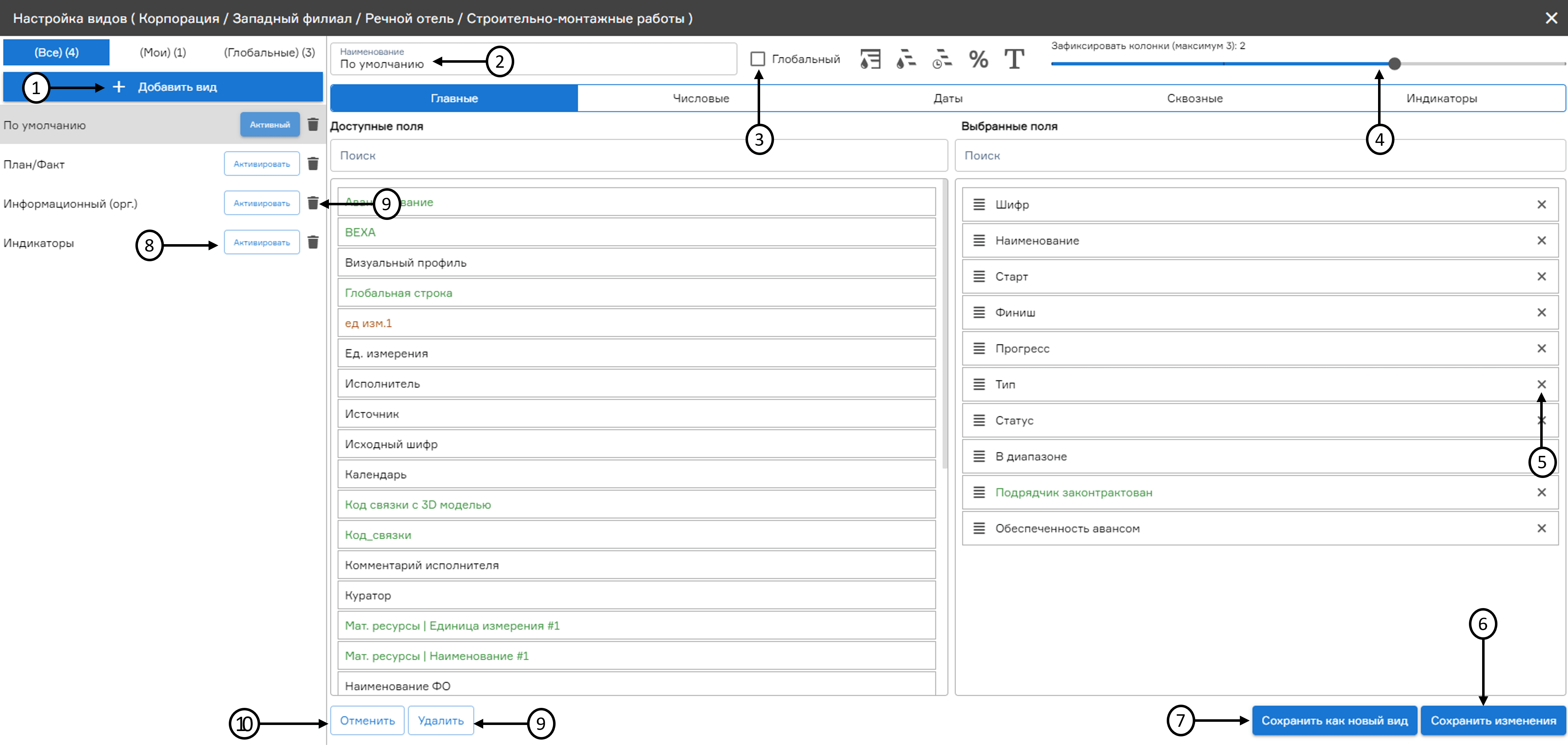Remove Подрядчик законтрактован from selected fields

1541,492
